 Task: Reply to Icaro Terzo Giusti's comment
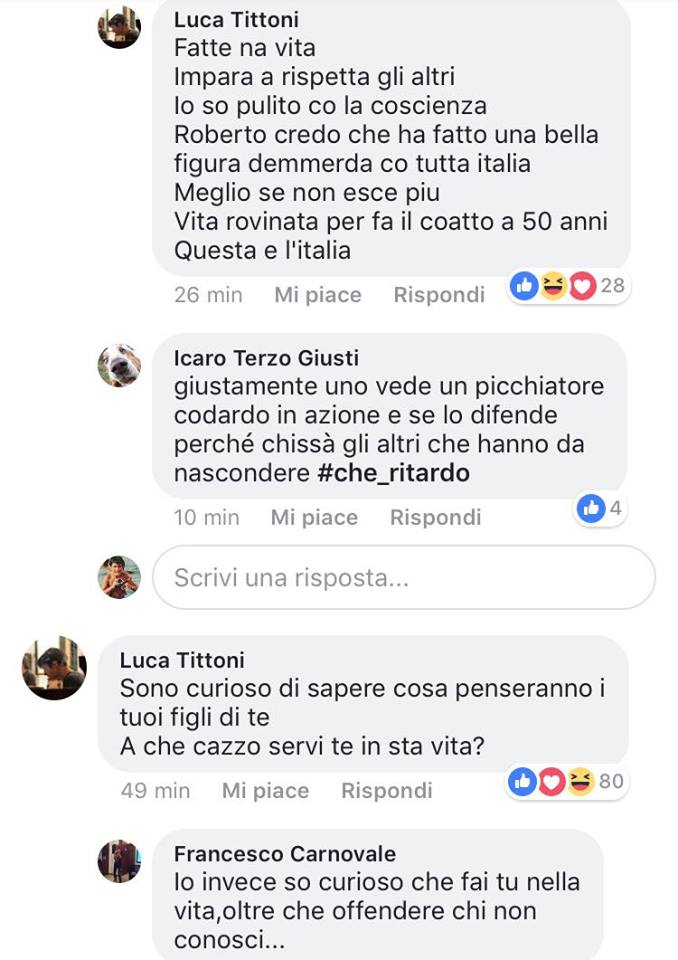point(435,517)
